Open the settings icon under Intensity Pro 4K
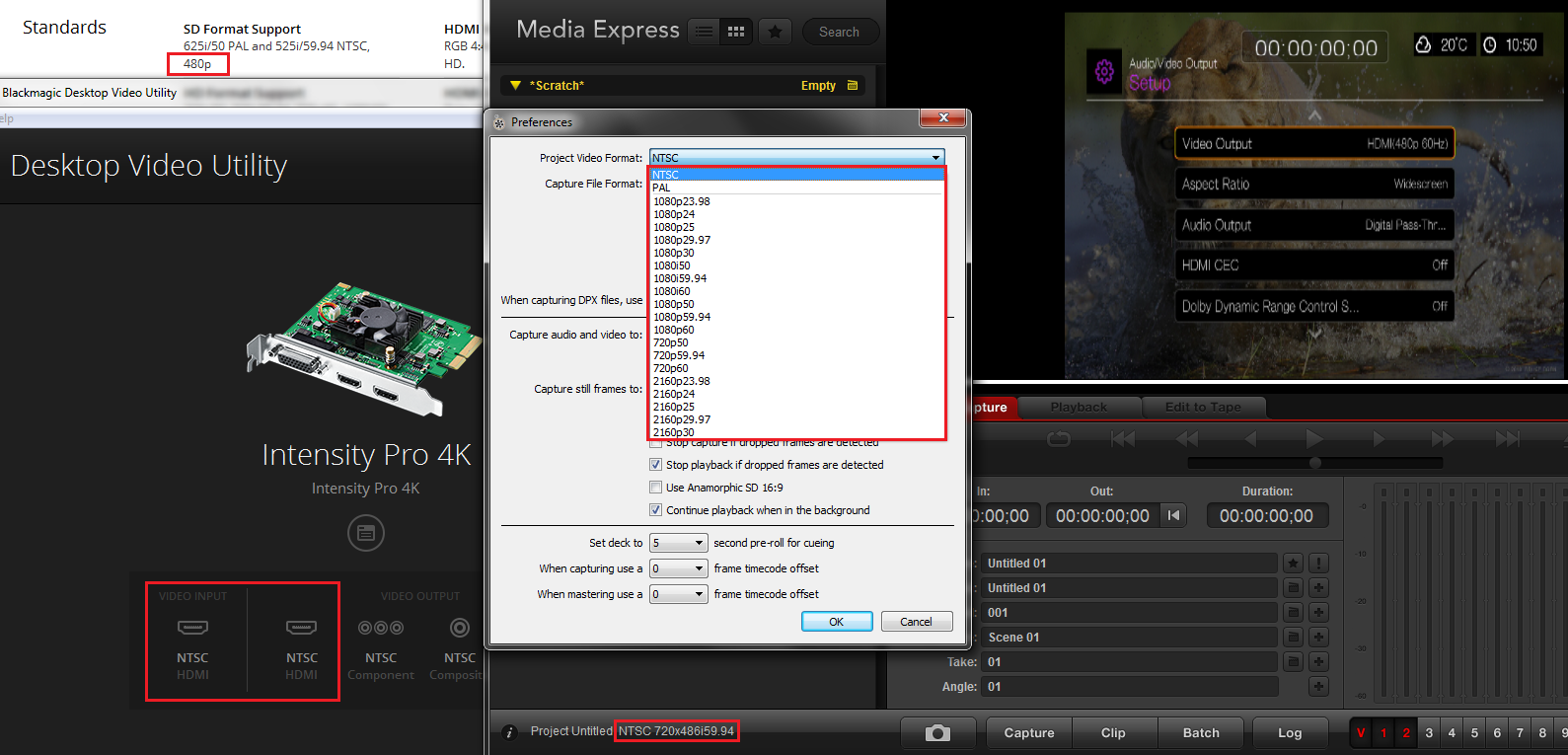The height and width of the screenshot is (755, 1568). point(366,533)
